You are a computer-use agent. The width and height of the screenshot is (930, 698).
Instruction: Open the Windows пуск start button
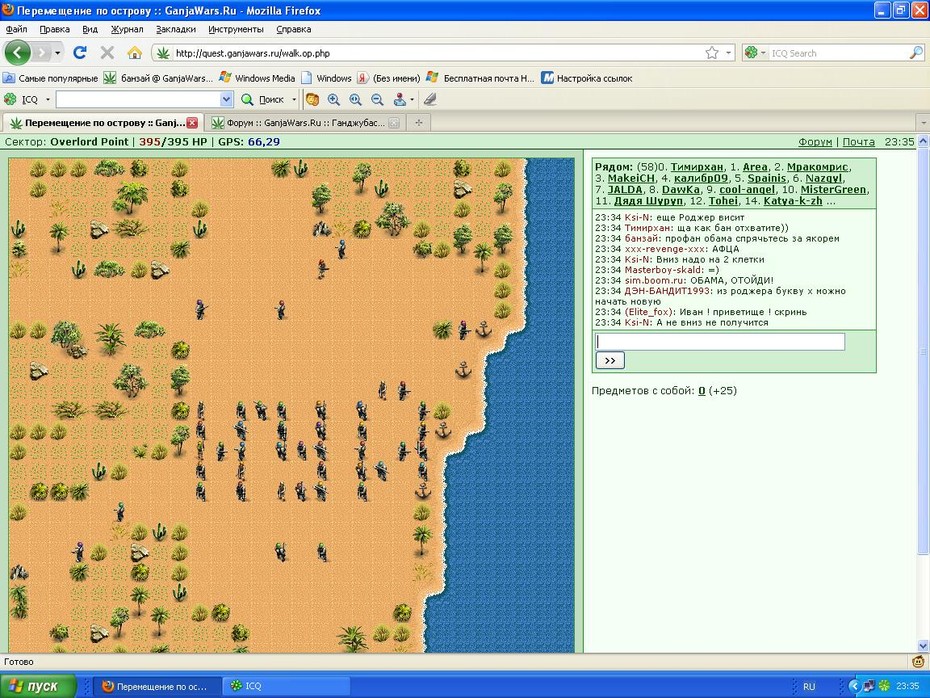(39, 686)
